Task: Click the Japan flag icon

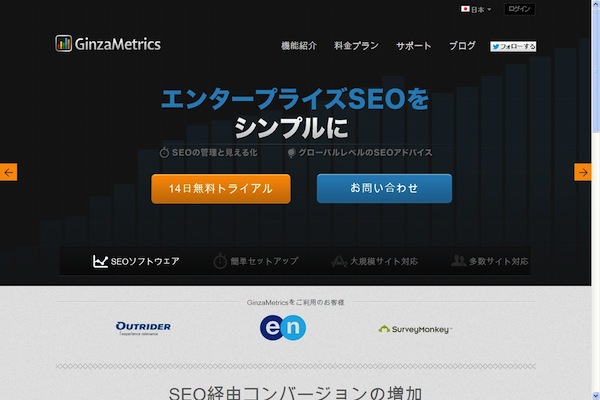Action: point(465,9)
